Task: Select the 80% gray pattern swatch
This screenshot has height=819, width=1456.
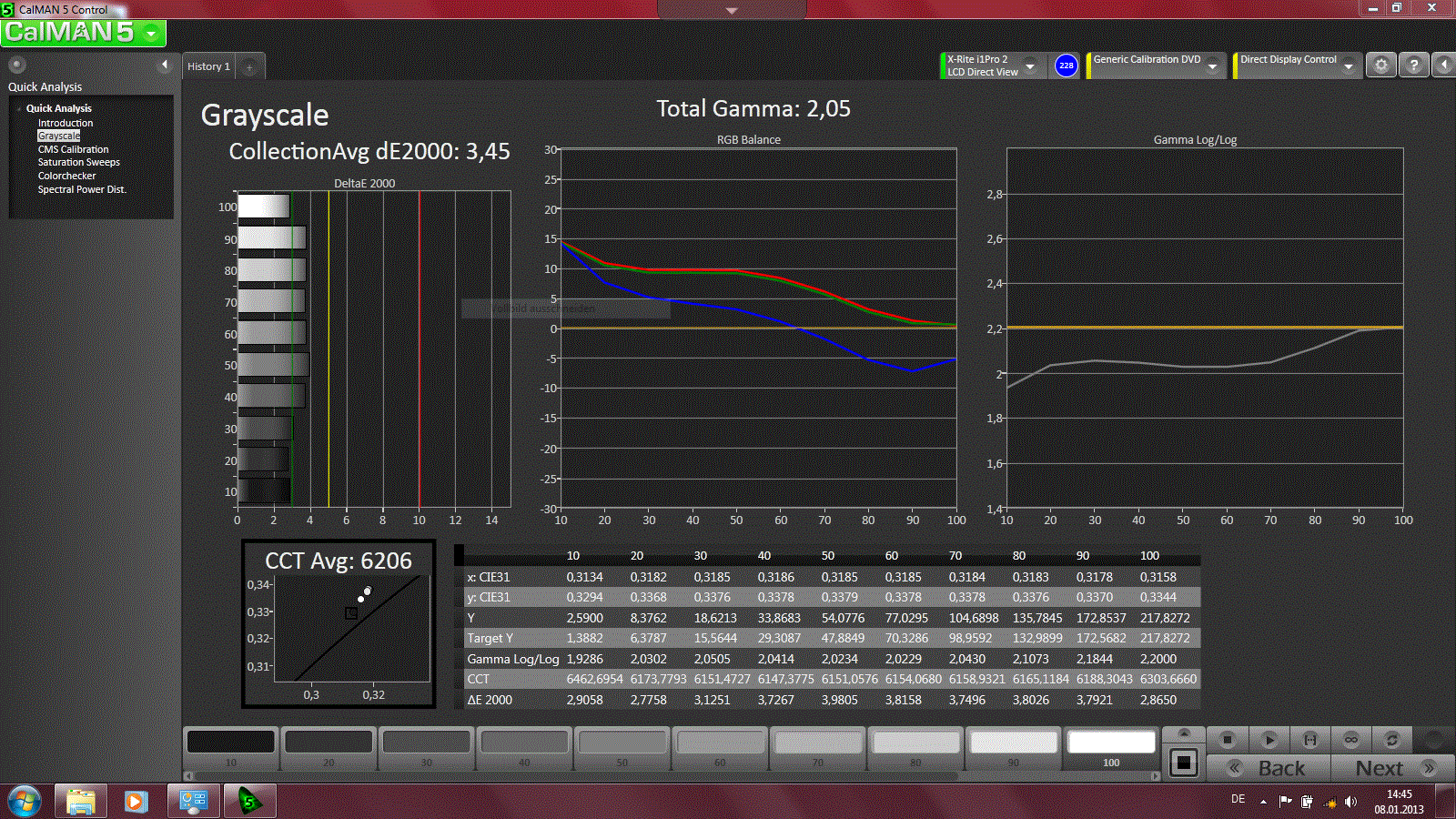Action: pos(915,748)
